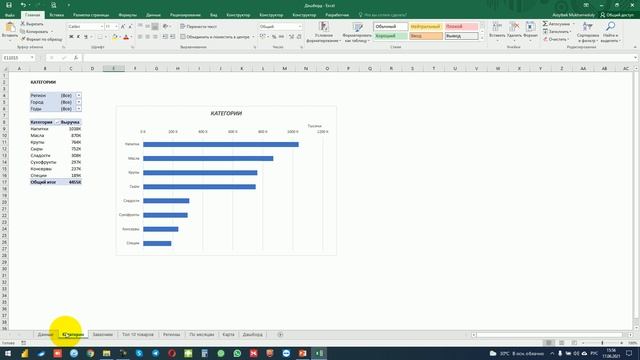This screenshot has height=360, width=640.
Task: Paste clipboard contents with Вставить
Action: (x=9, y=31)
